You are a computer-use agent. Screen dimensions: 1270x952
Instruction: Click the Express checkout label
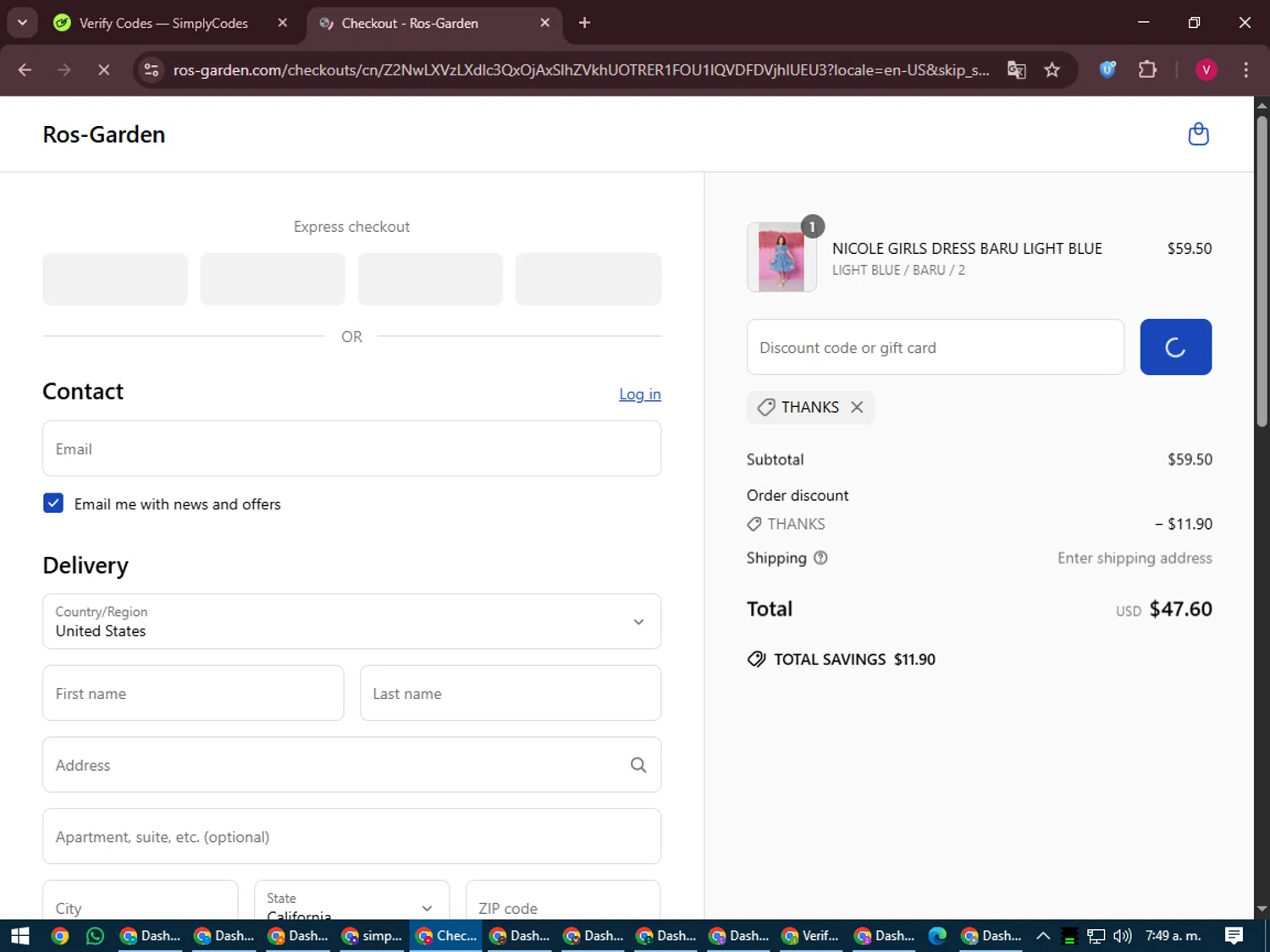click(x=351, y=227)
